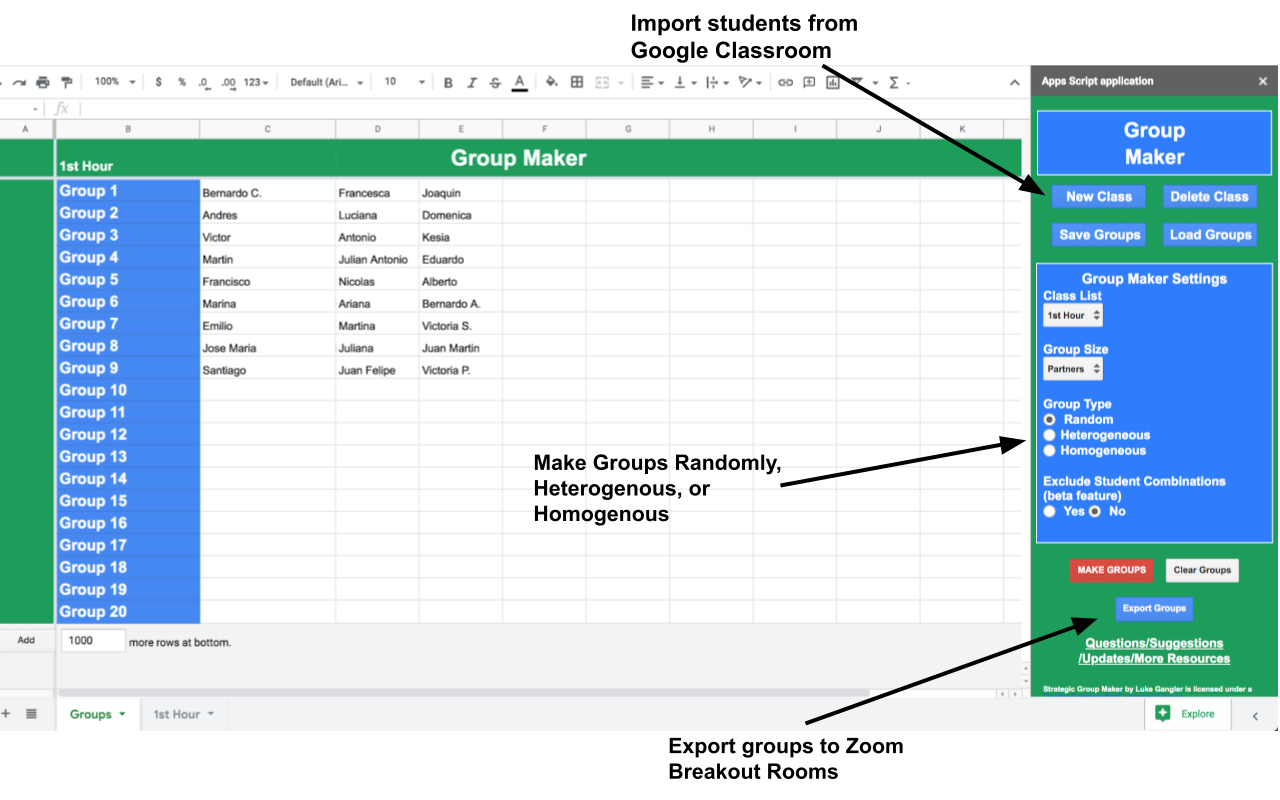Click the Insert link icon
The width and height of the screenshot is (1280, 800).
(786, 82)
